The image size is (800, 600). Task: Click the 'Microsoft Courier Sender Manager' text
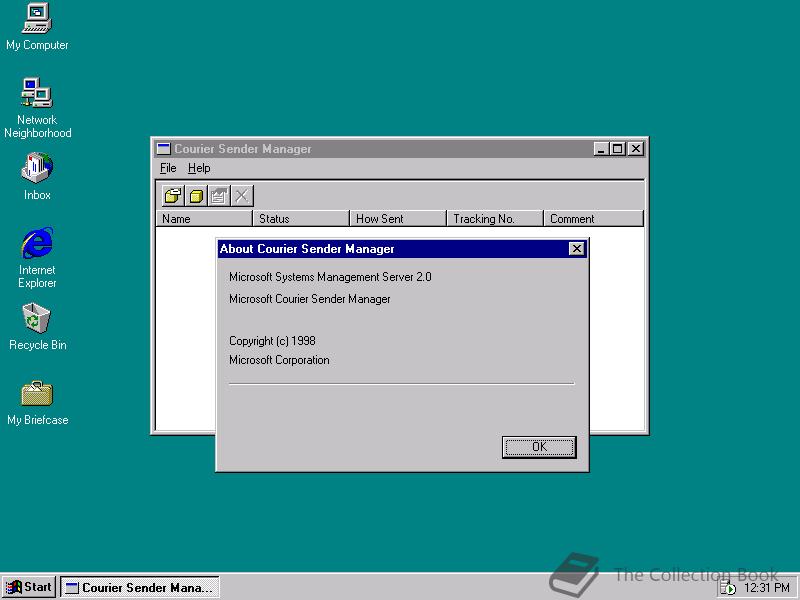point(310,299)
